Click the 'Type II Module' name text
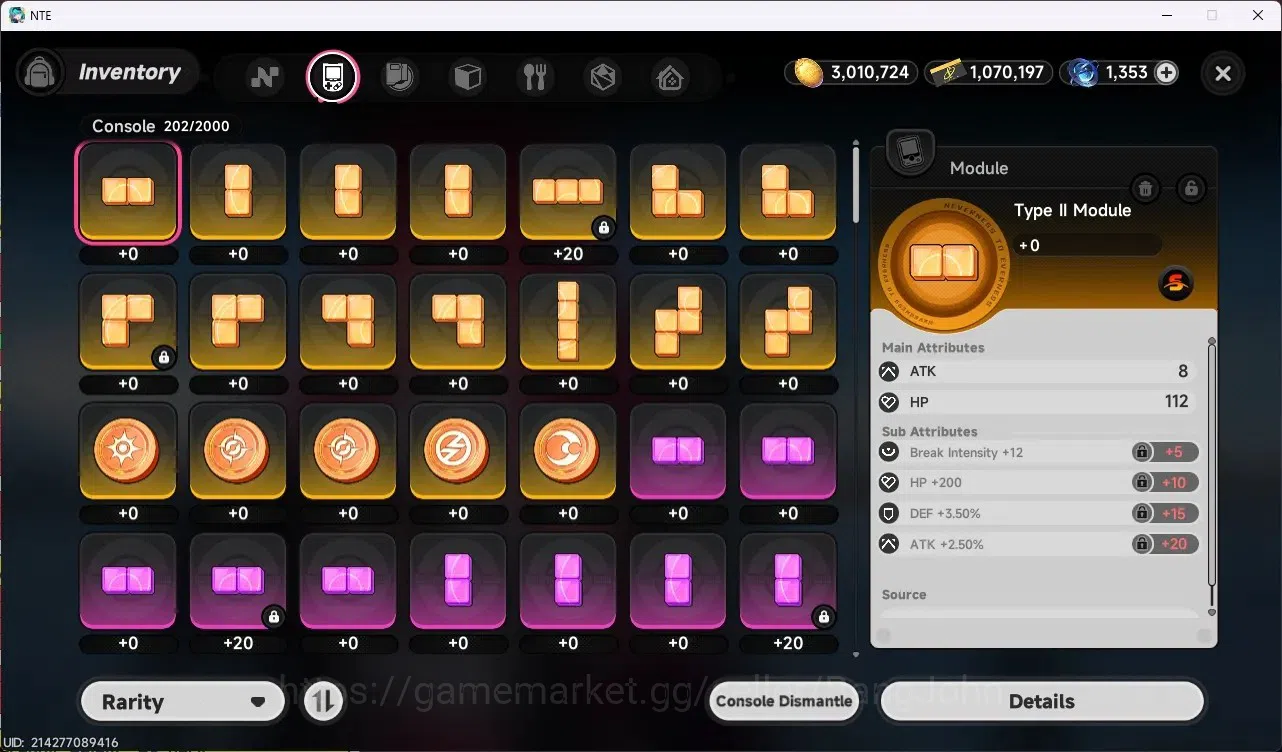Image resolution: width=1282 pixels, height=752 pixels. [x=1072, y=210]
